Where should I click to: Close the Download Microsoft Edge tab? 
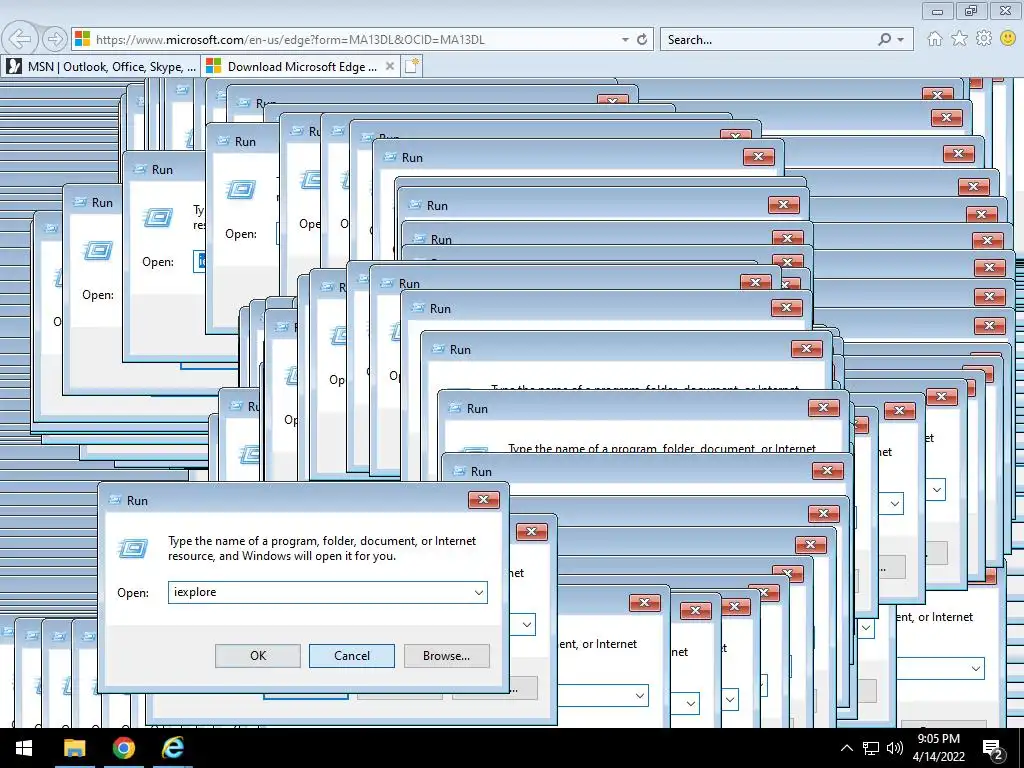[389, 66]
